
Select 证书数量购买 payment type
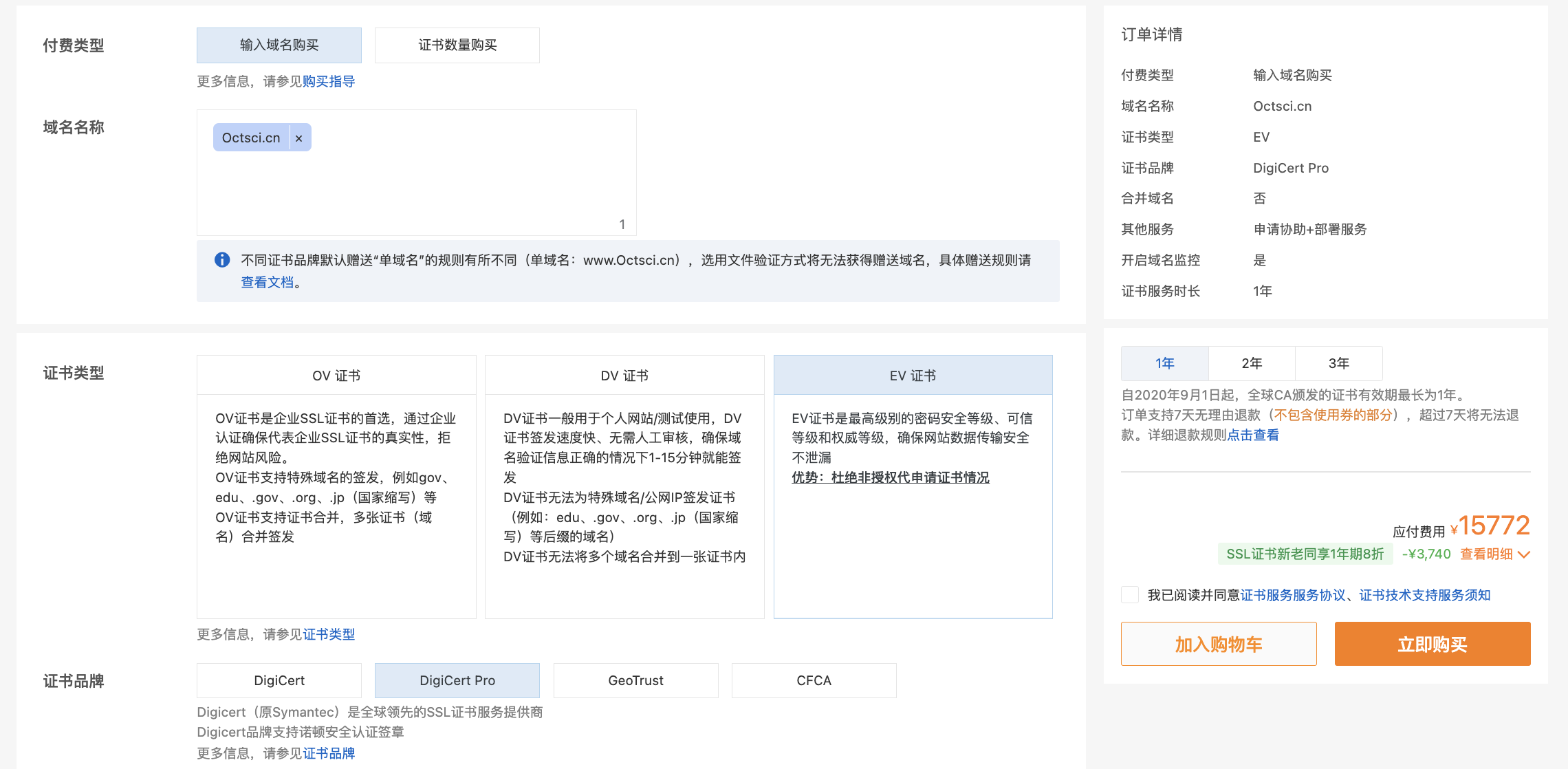coord(457,45)
